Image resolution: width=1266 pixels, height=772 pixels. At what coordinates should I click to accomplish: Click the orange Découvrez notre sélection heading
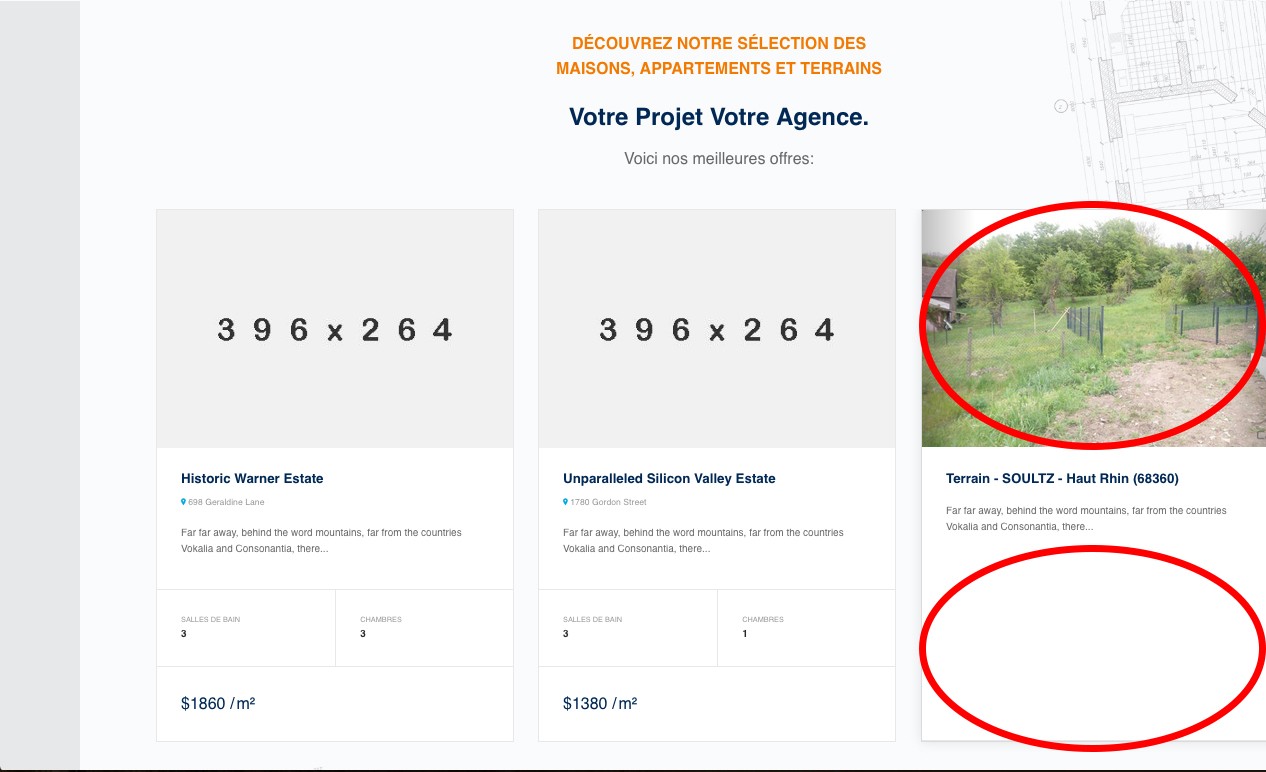(x=719, y=56)
